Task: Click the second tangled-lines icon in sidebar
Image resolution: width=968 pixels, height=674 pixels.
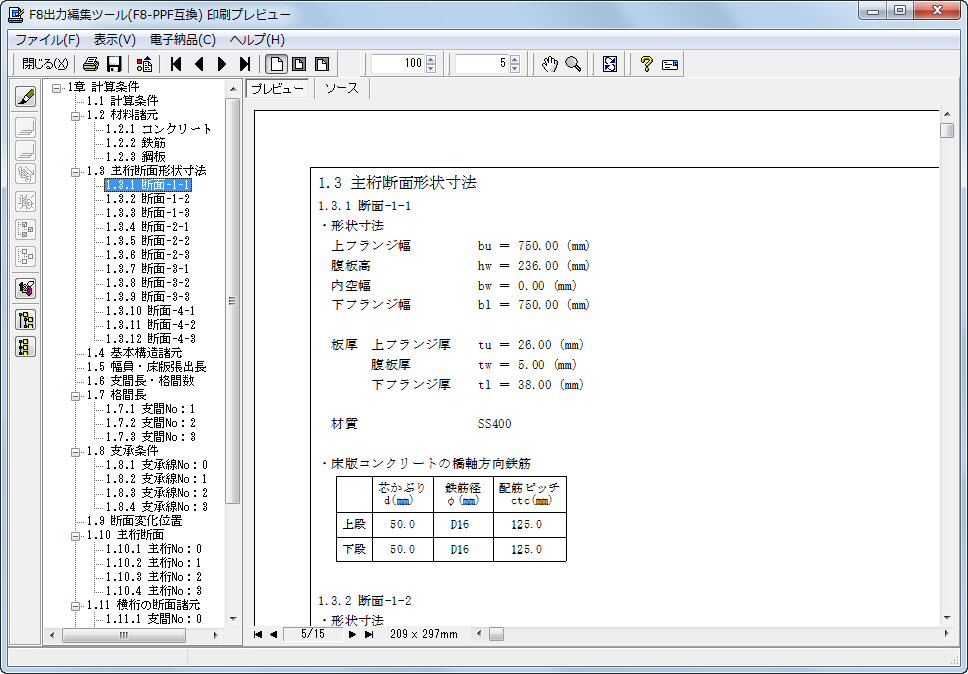Action: coord(26,202)
